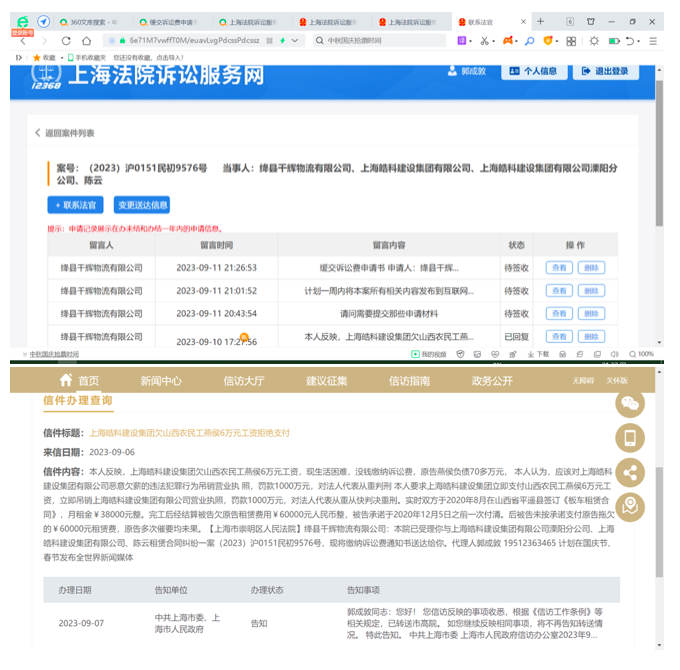
Task: Click the 变更送达信息 button
Action: pyautogui.click(x=142, y=205)
